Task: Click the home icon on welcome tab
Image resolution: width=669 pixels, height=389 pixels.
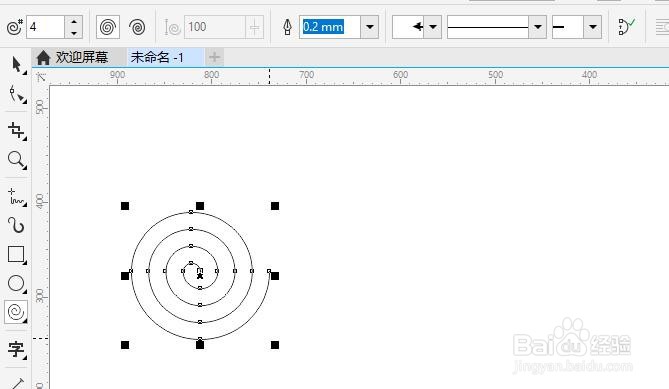Action: pos(43,57)
